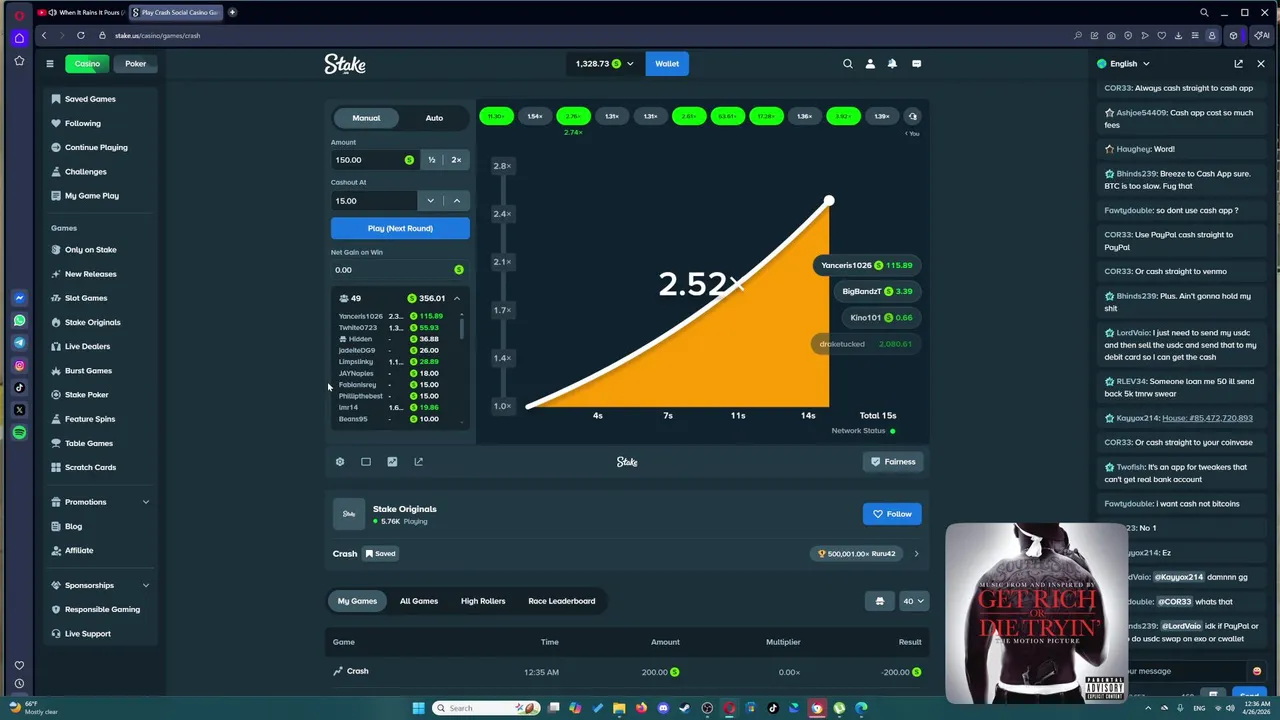
Task: Open balance currency dropdown
Action: pos(605,64)
